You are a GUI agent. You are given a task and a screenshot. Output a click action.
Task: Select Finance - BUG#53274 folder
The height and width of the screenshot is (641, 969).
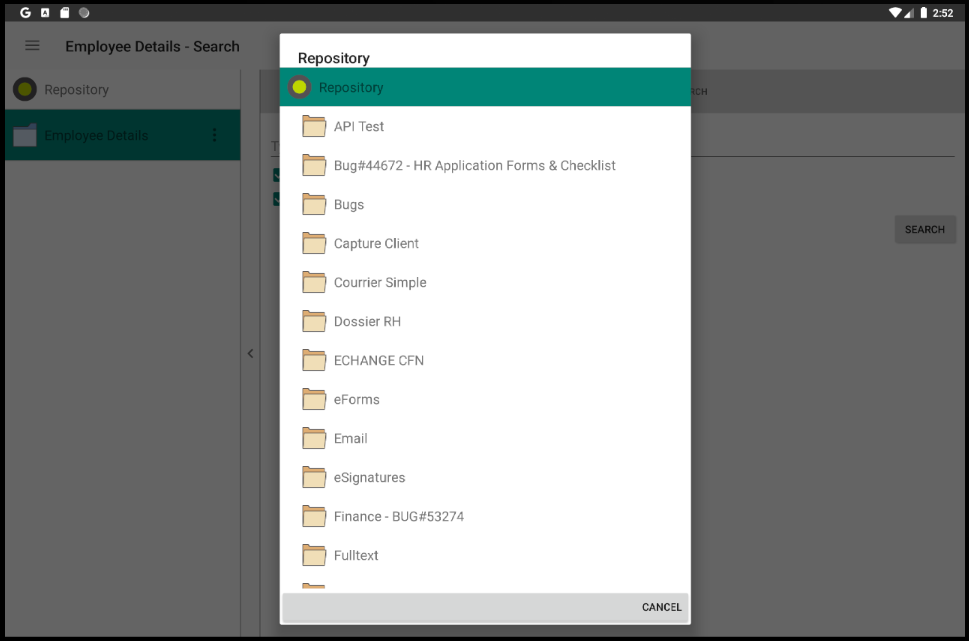pos(398,516)
